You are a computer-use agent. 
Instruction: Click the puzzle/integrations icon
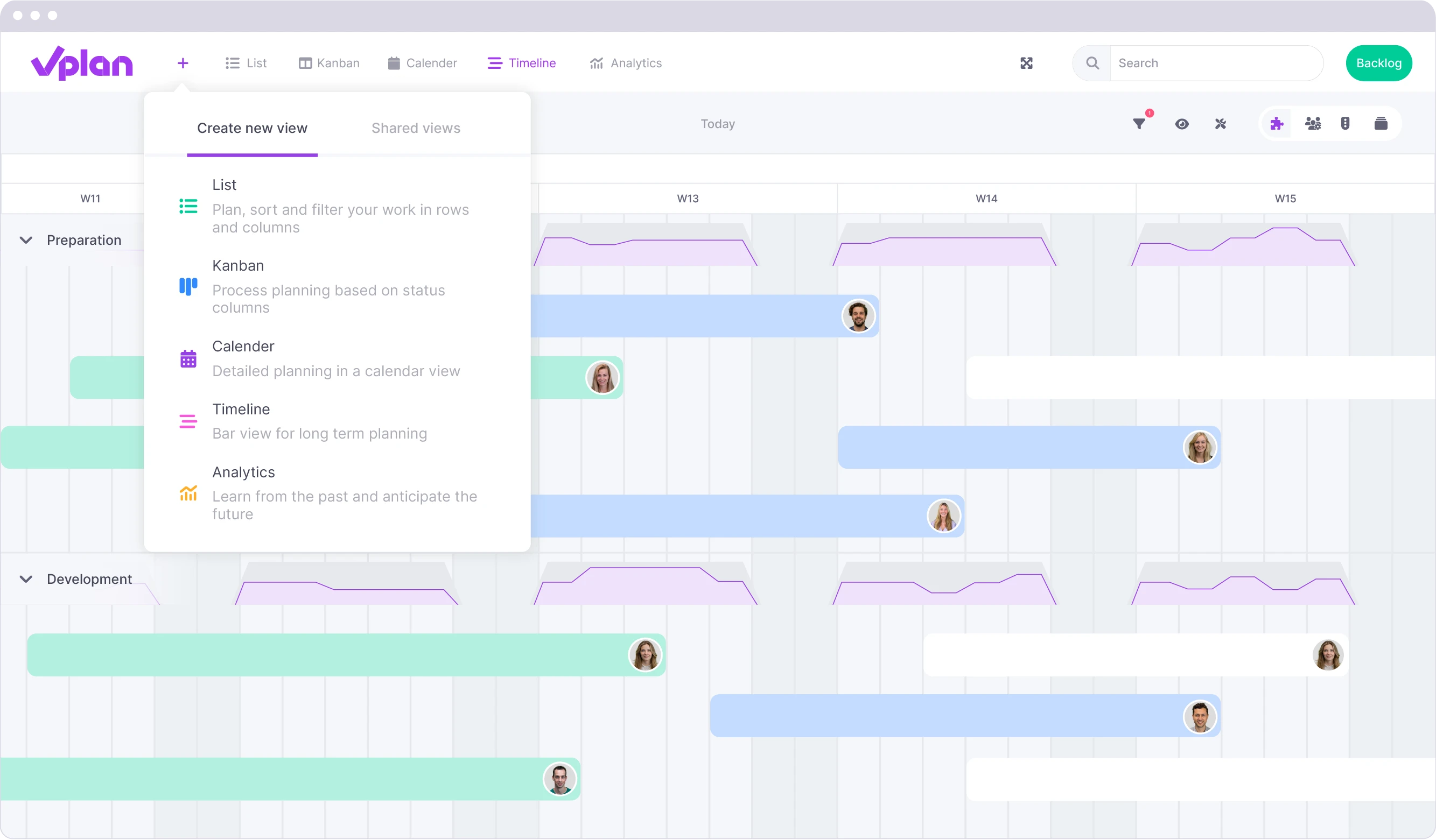pyautogui.click(x=1277, y=123)
